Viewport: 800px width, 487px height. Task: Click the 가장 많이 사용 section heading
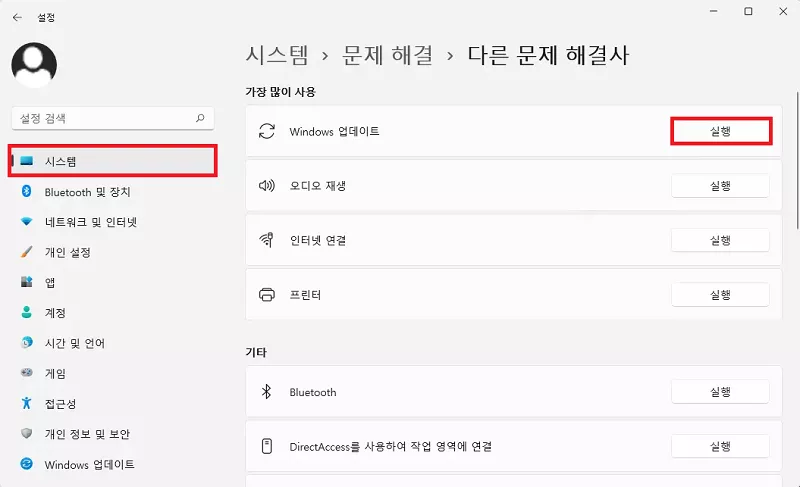coord(281,92)
